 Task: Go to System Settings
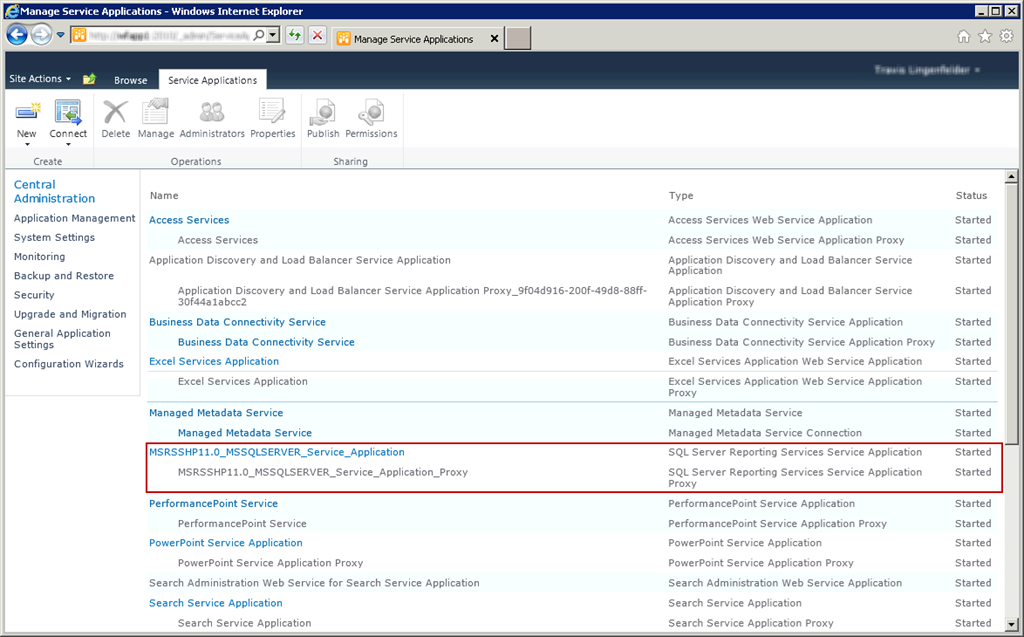(x=54, y=237)
